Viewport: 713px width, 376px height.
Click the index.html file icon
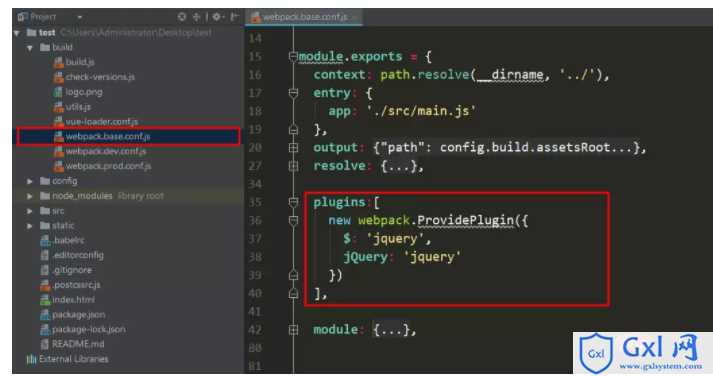(x=45, y=300)
